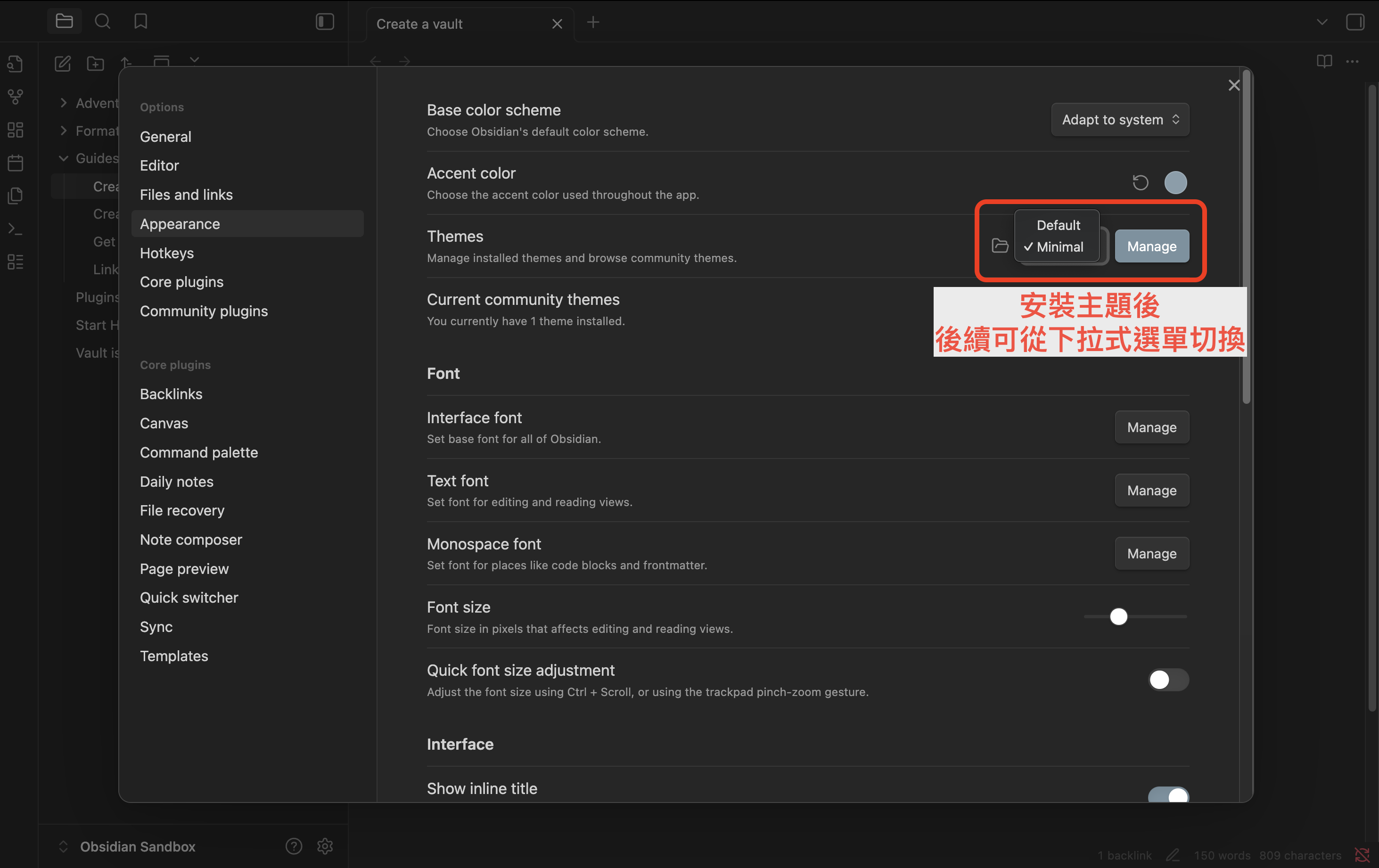
Task: Toggle Quick font size adjustment switch
Action: (1168, 680)
